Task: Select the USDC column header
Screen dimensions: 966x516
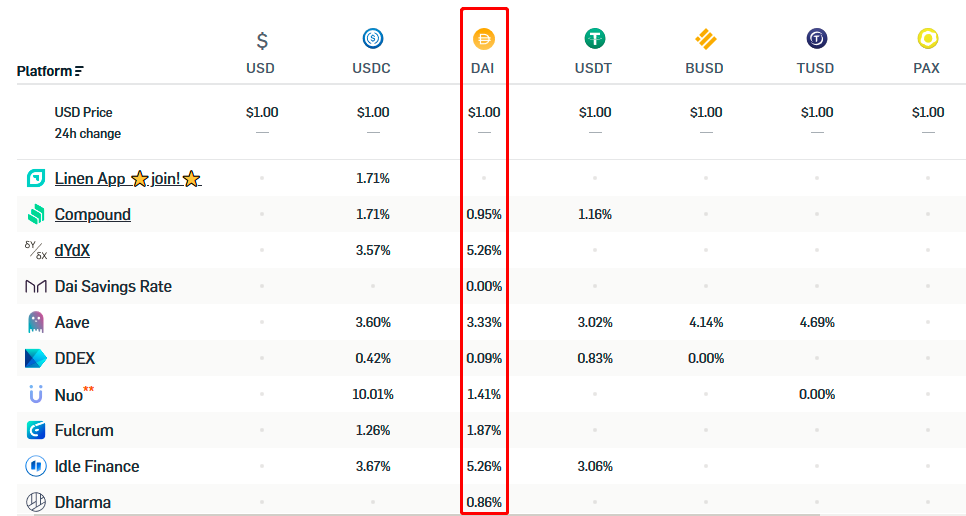Action: click(371, 68)
